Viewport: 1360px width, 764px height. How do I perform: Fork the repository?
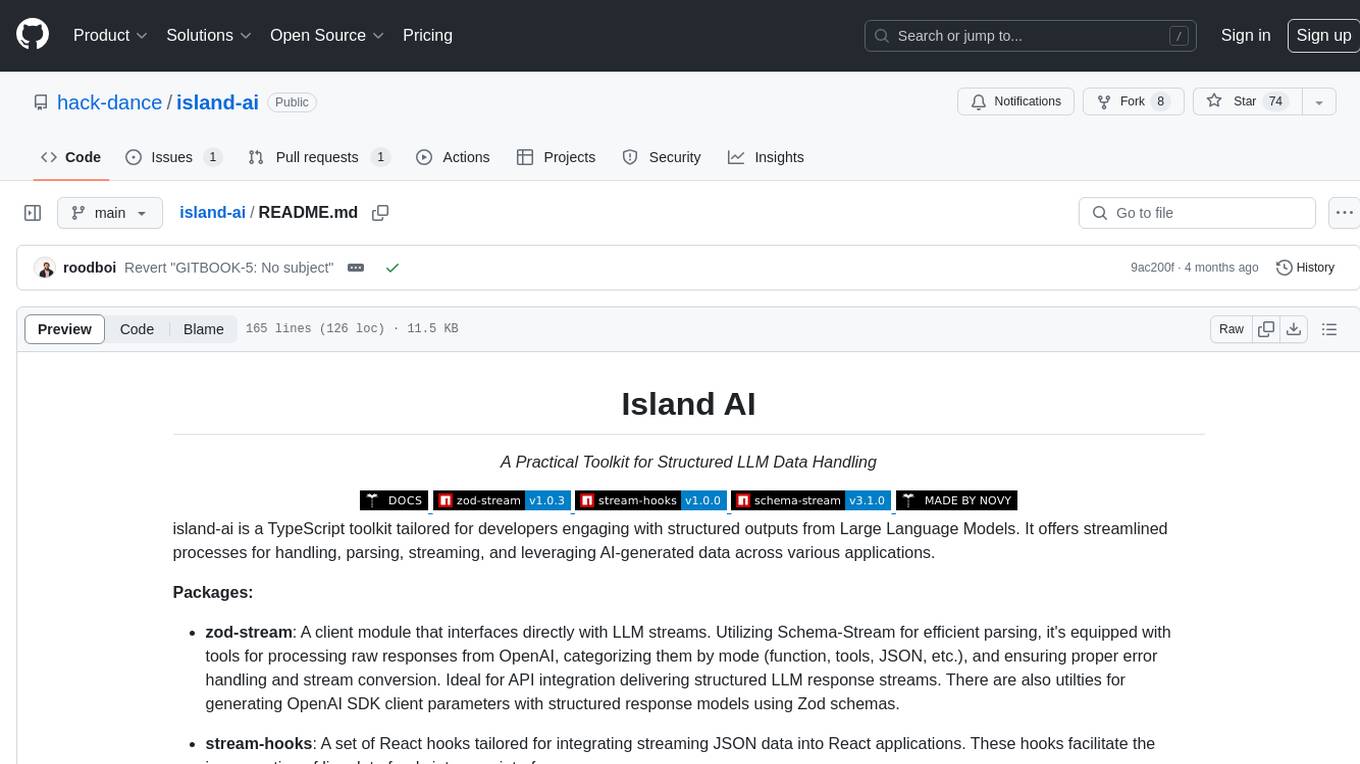[1133, 102]
